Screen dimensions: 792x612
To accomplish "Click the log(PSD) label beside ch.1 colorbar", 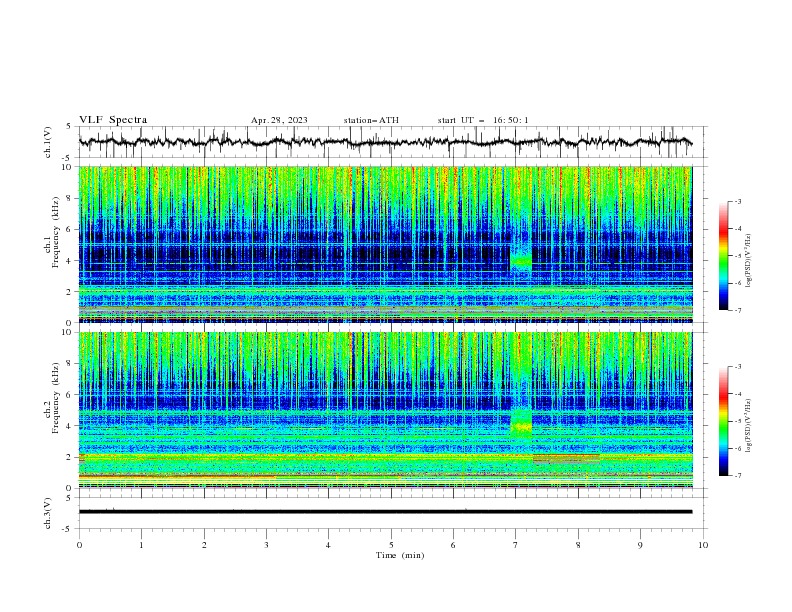I will click(750, 261).
